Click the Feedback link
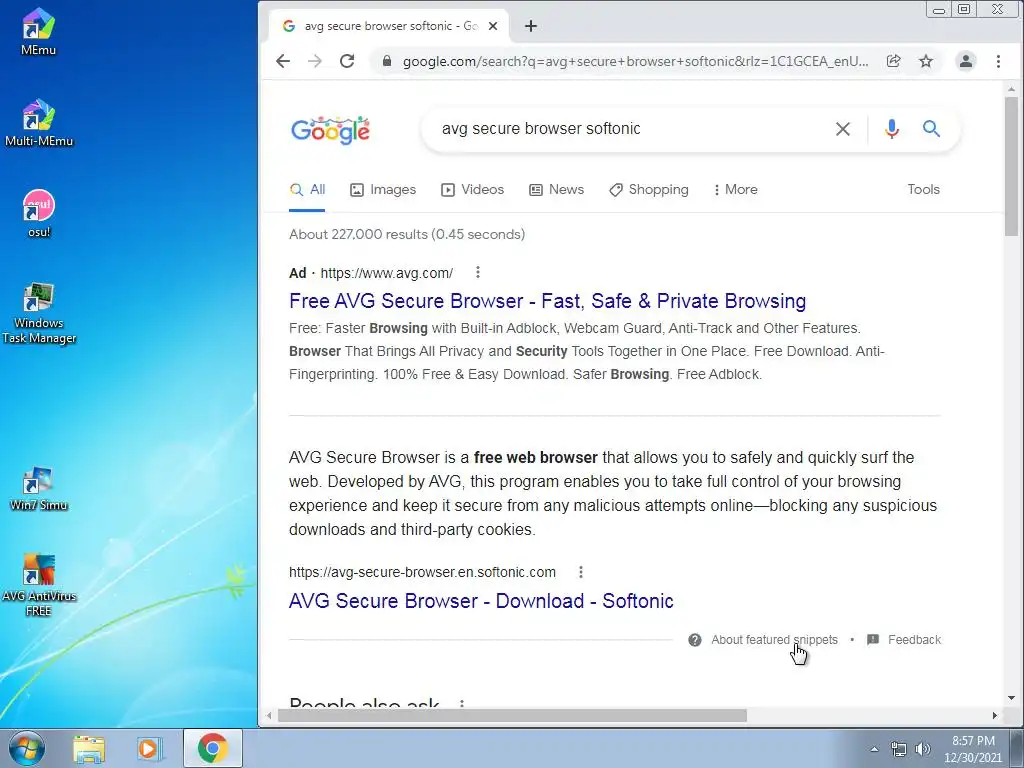Image resolution: width=1024 pixels, height=768 pixels. pyautogui.click(x=914, y=640)
